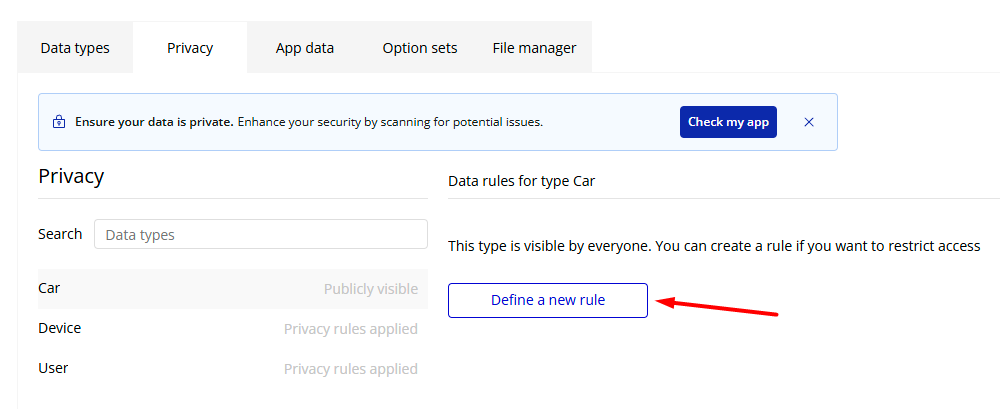Click the Publicly visible status for Car
1000x409 pixels.
(370, 289)
